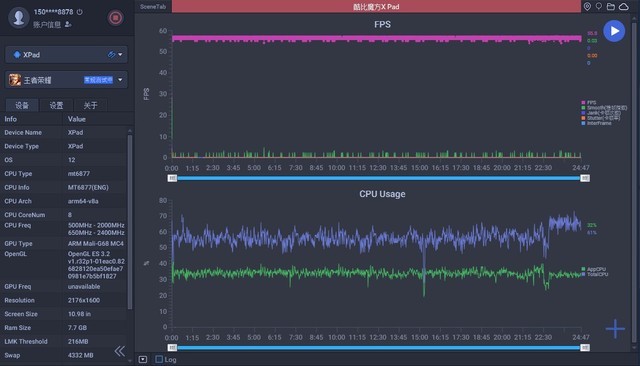
Task: Click the masked phone number 150****8878
Action: (x=53, y=12)
